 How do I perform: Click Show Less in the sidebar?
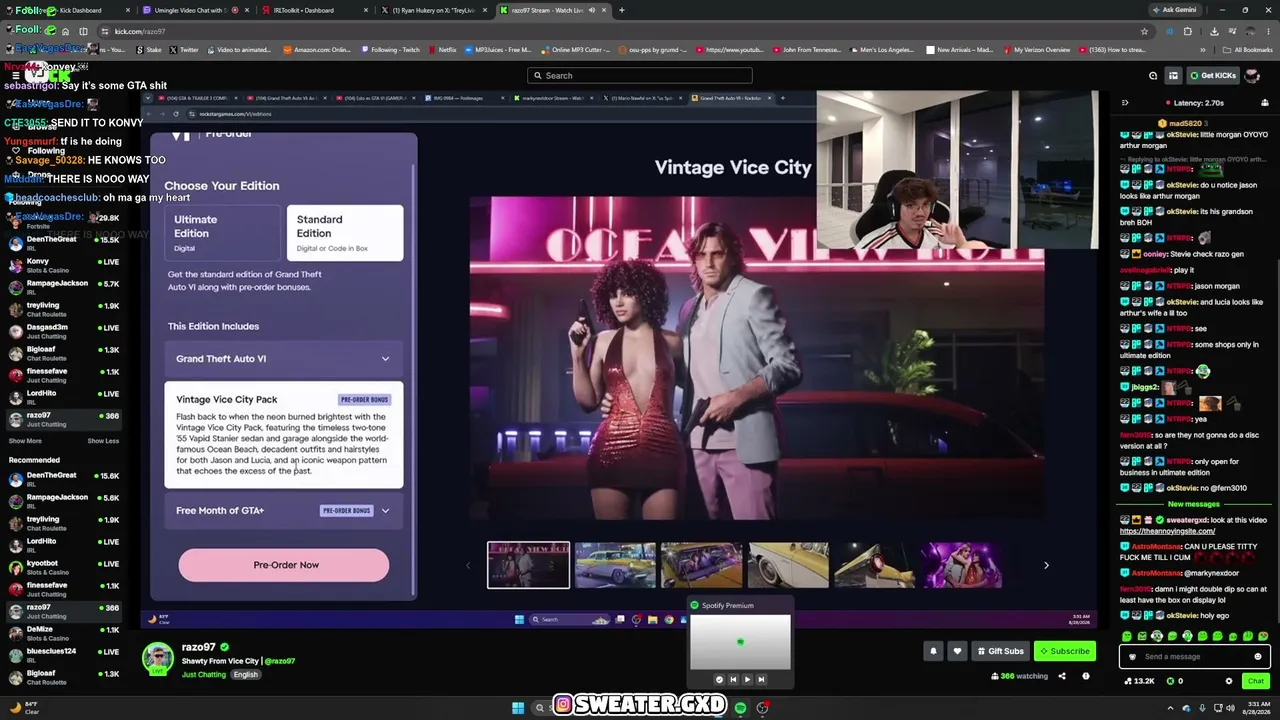103,441
